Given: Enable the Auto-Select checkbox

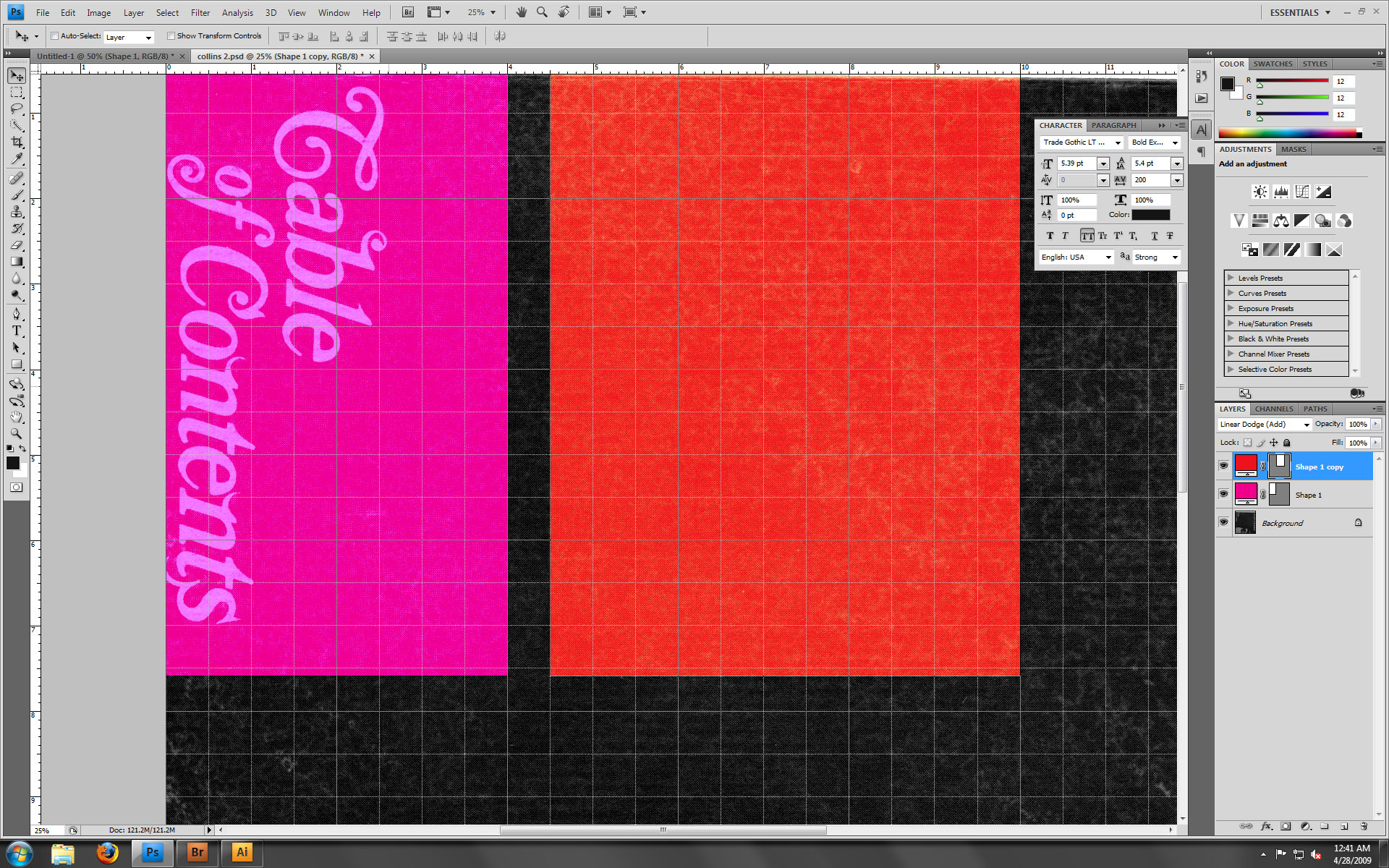Looking at the screenshot, I should (x=55, y=36).
